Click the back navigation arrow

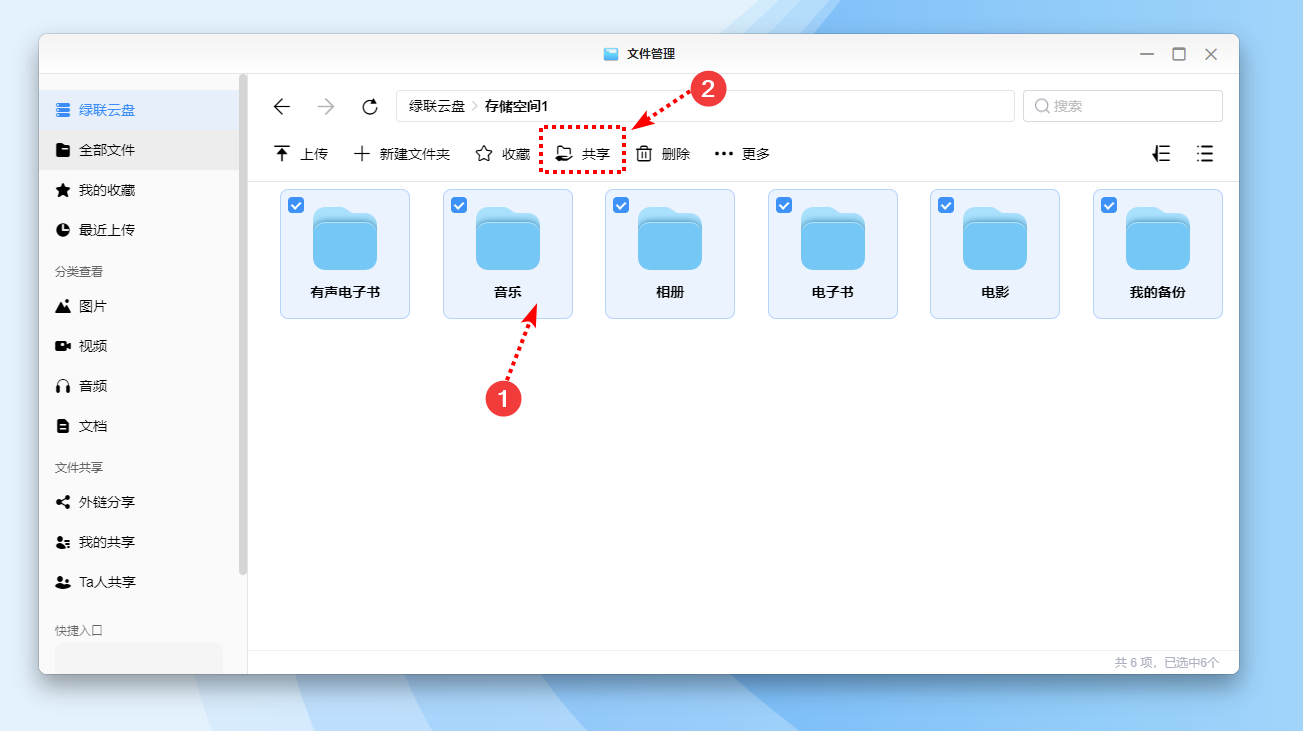[x=282, y=107]
